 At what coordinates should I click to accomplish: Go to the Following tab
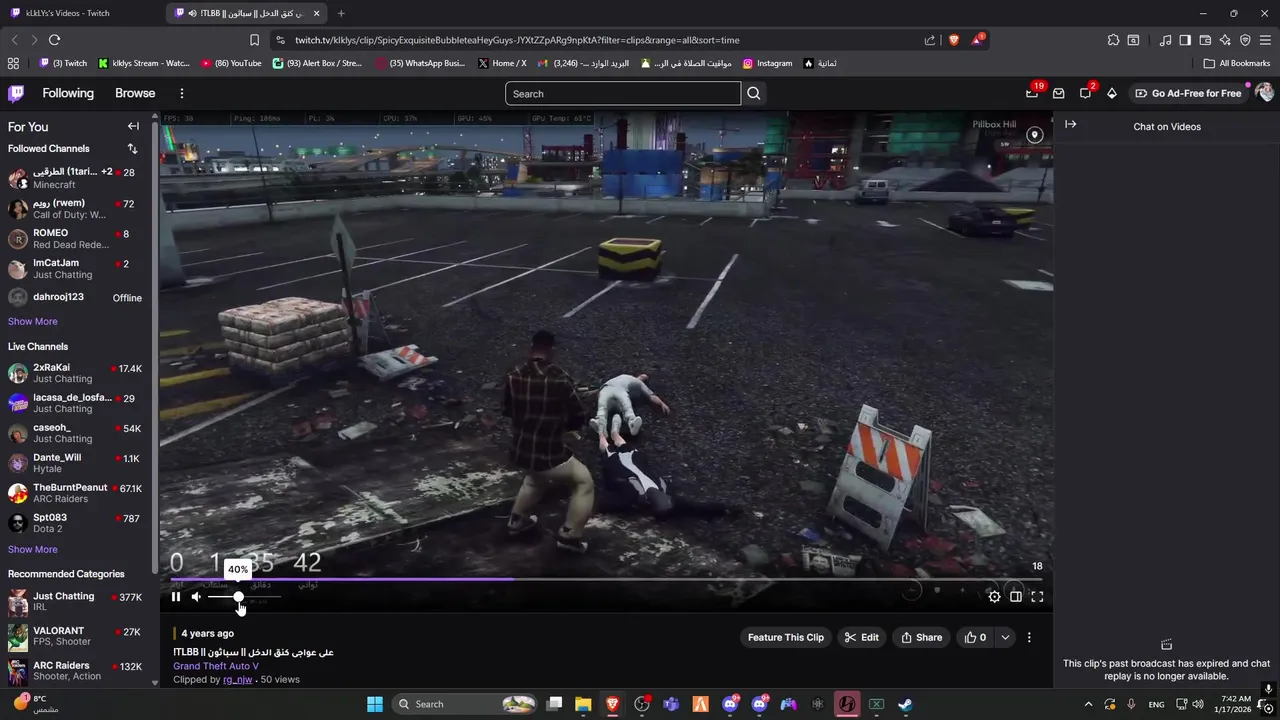68,93
